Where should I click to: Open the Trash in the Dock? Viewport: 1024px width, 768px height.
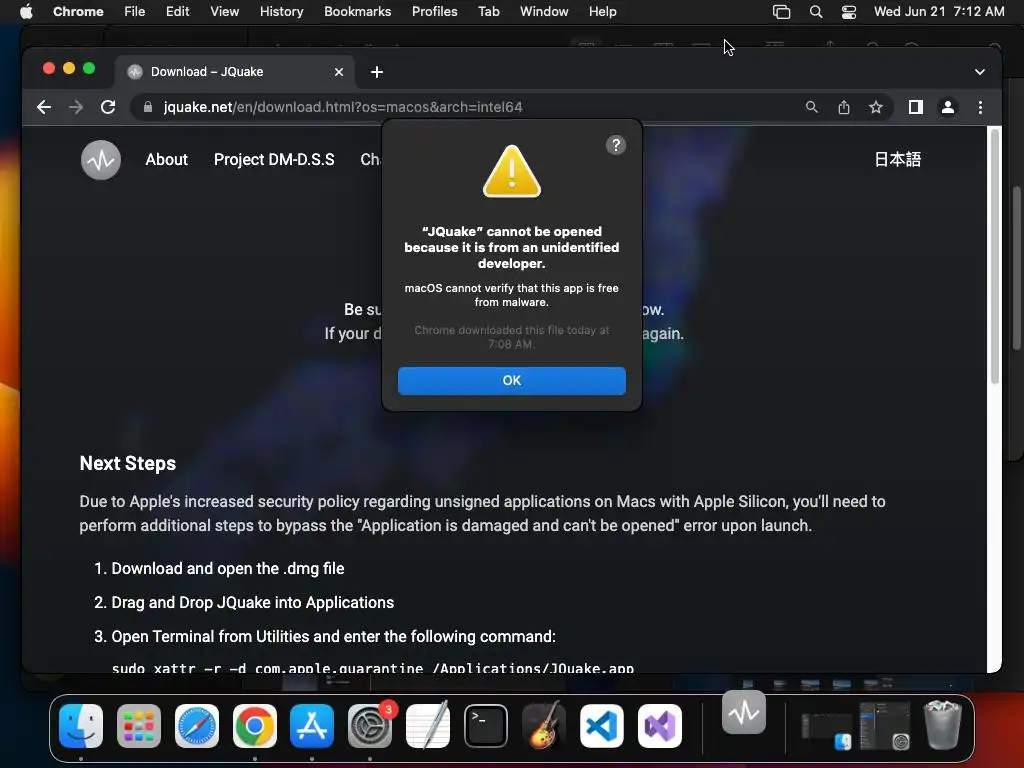pyautogui.click(x=944, y=725)
